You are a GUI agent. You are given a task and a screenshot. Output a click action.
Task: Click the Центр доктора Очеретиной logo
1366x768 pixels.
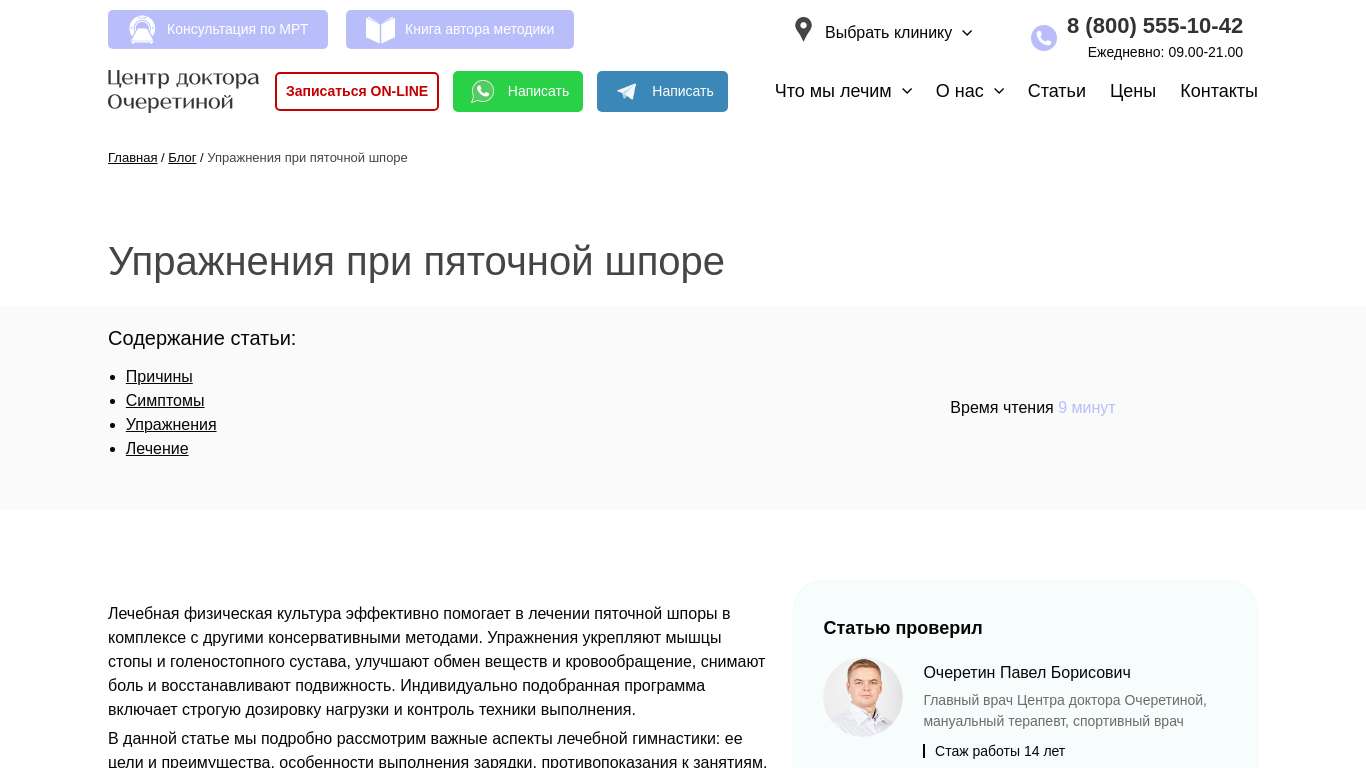pyautogui.click(x=183, y=90)
